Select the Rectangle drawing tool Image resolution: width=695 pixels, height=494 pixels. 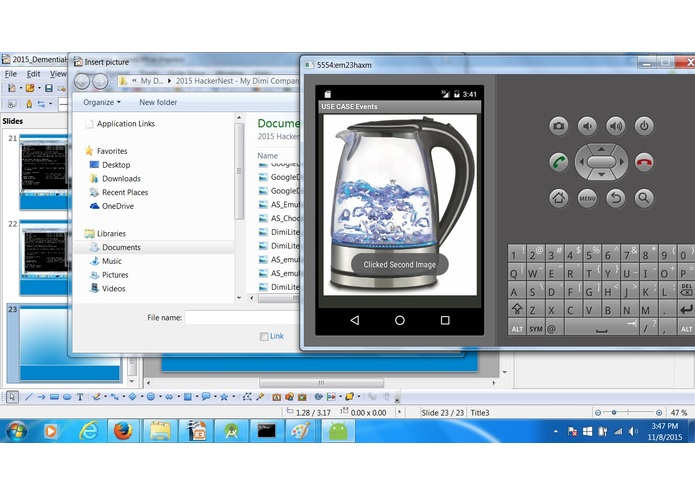click(x=54, y=397)
